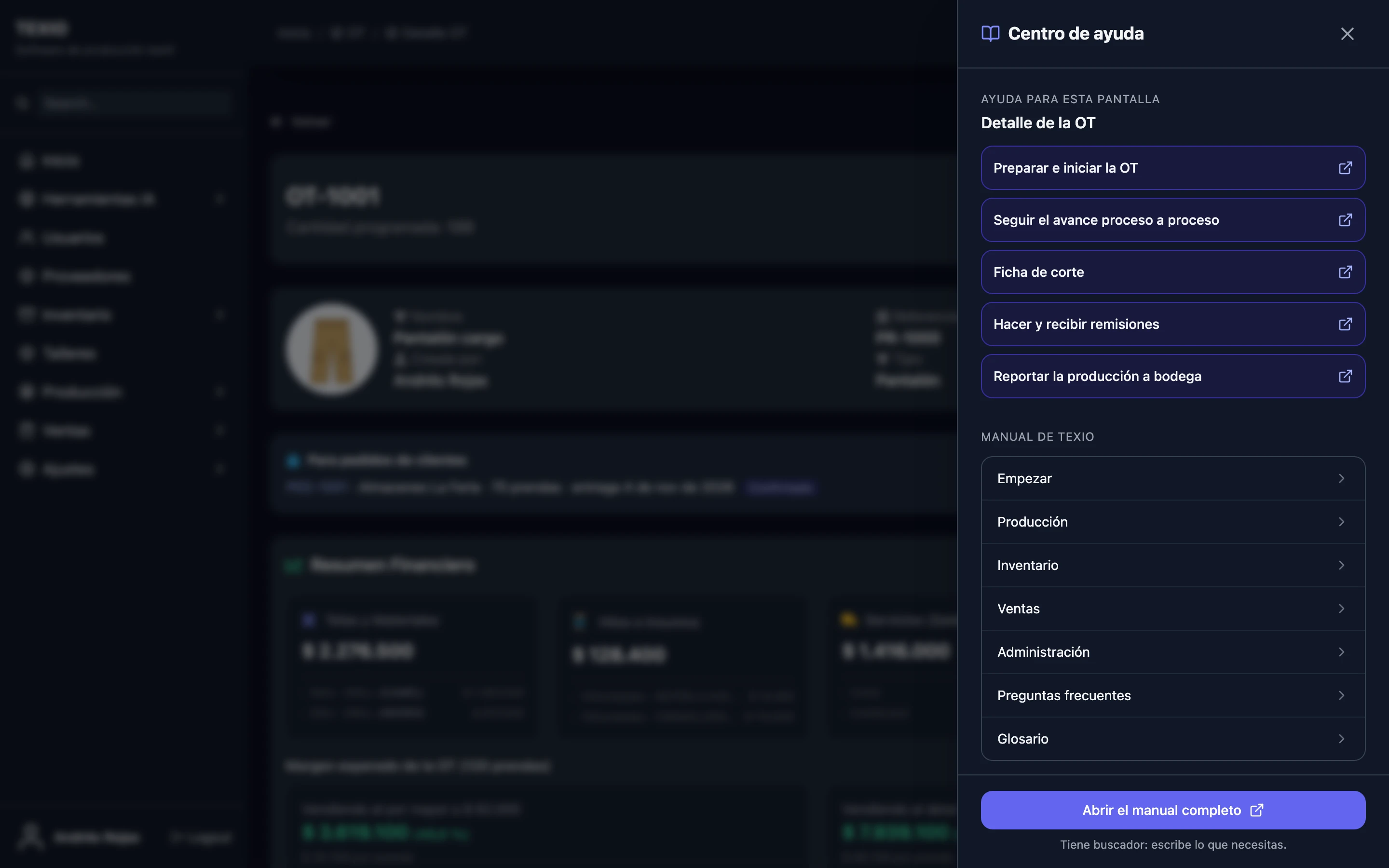Select Empezar manual section

point(1172,478)
